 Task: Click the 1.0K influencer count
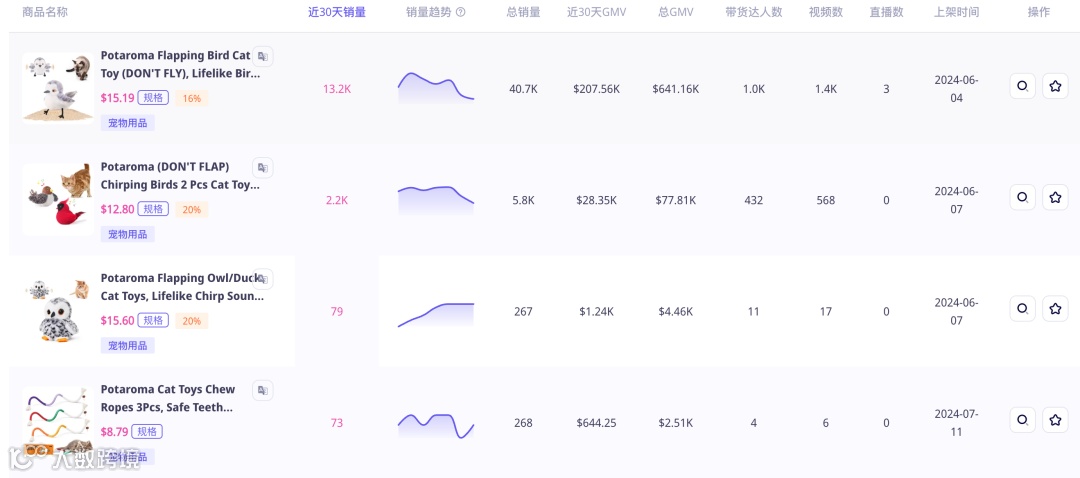[754, 89]
